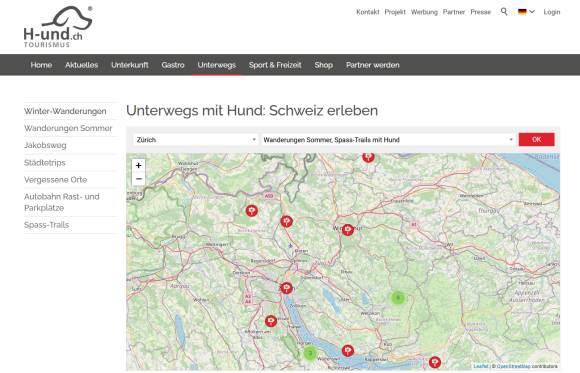Screen dimensions: 580x373
Task: Click red marker at bottom right of map
Action: (x=435, y=362)
